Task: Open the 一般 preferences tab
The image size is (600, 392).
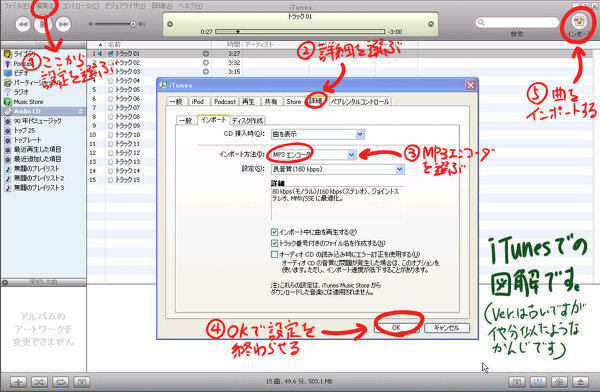Action: (x=176, y=101)
